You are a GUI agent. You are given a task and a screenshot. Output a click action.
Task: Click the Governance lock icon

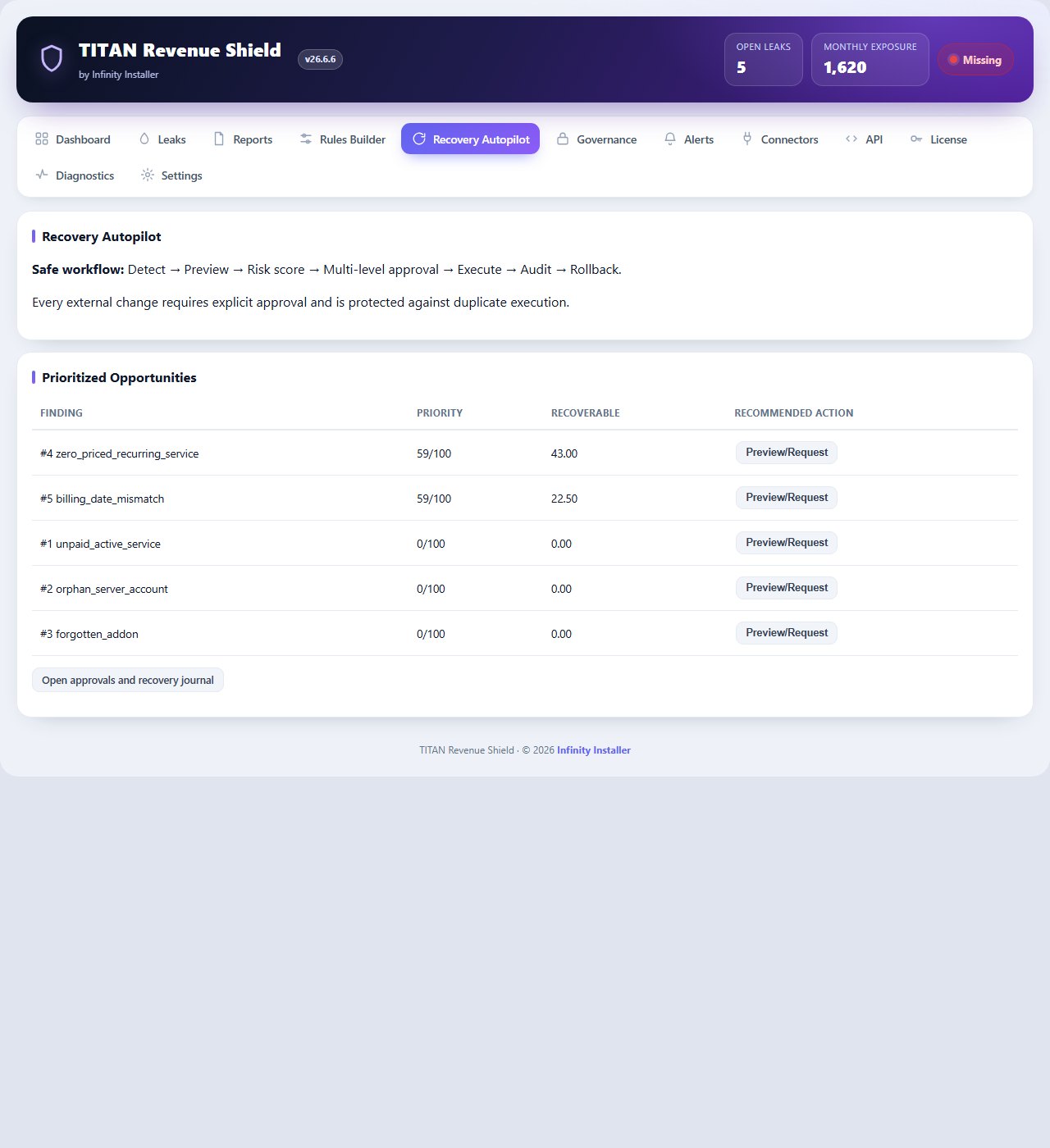pyautogui.click(x=563, y=139)
